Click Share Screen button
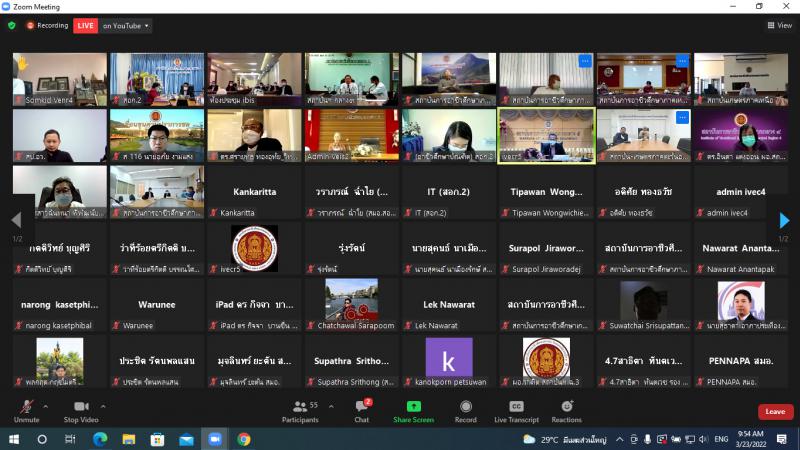The height and width of the screenshot is (450, 800). [413, 411]
